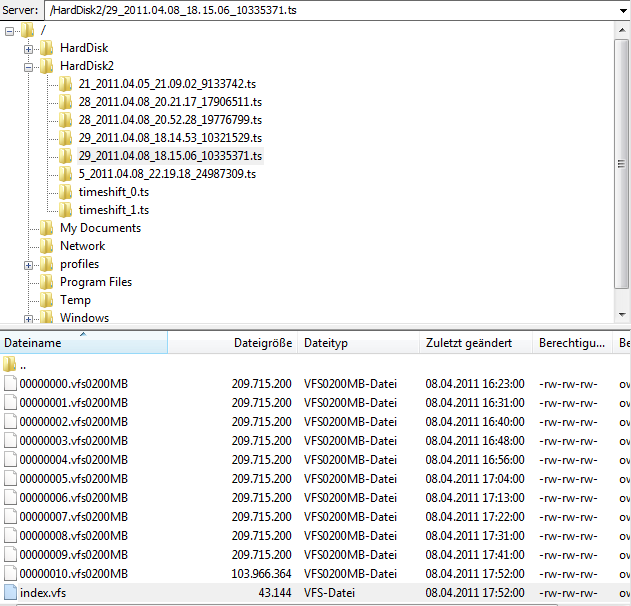Select the Program Files folder
631x606 pixels.
pyautogui.click(x=96, y=282)
